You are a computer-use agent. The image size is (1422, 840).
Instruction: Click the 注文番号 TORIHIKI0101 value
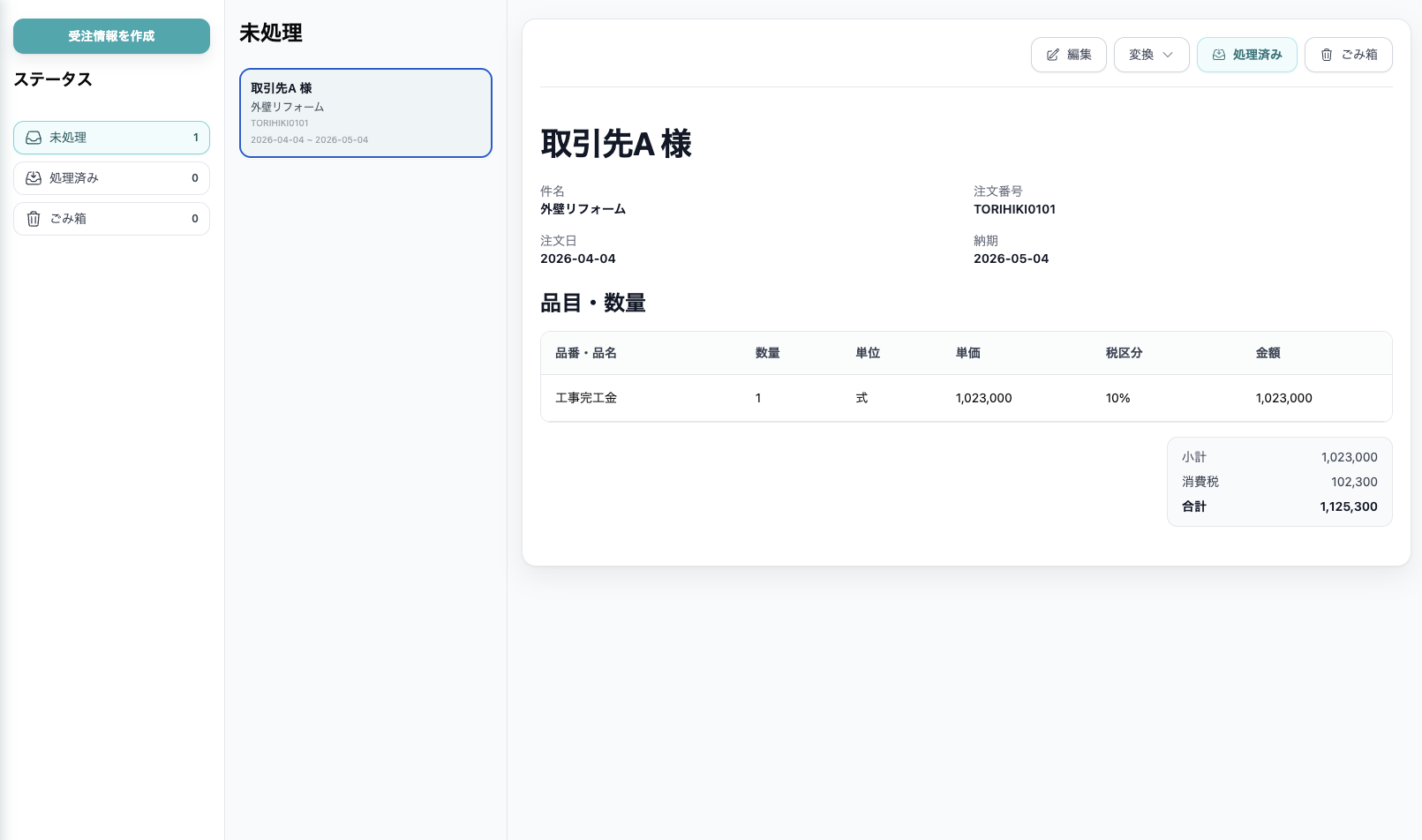coord(1015,209)
